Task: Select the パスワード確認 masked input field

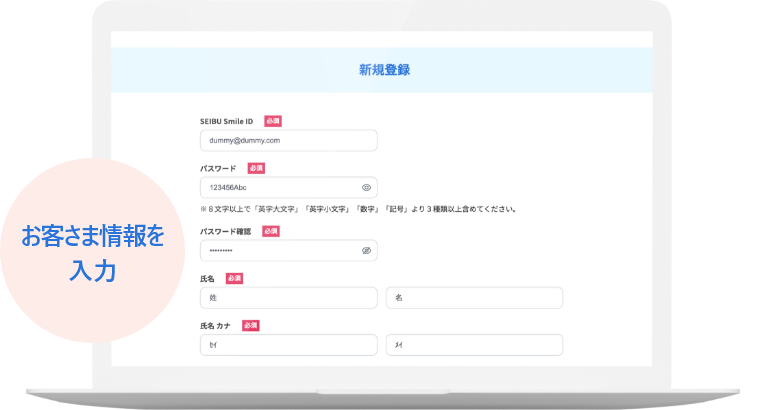Action: pos(280,250)
